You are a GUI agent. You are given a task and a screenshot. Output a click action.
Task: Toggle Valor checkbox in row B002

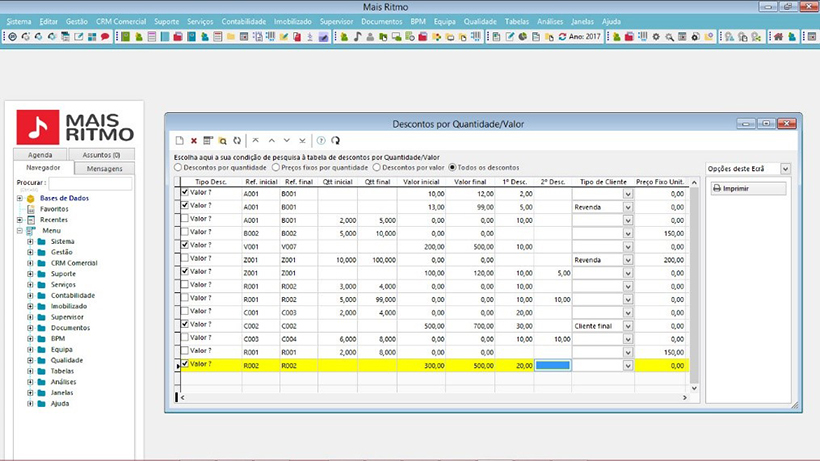(185, 232)
